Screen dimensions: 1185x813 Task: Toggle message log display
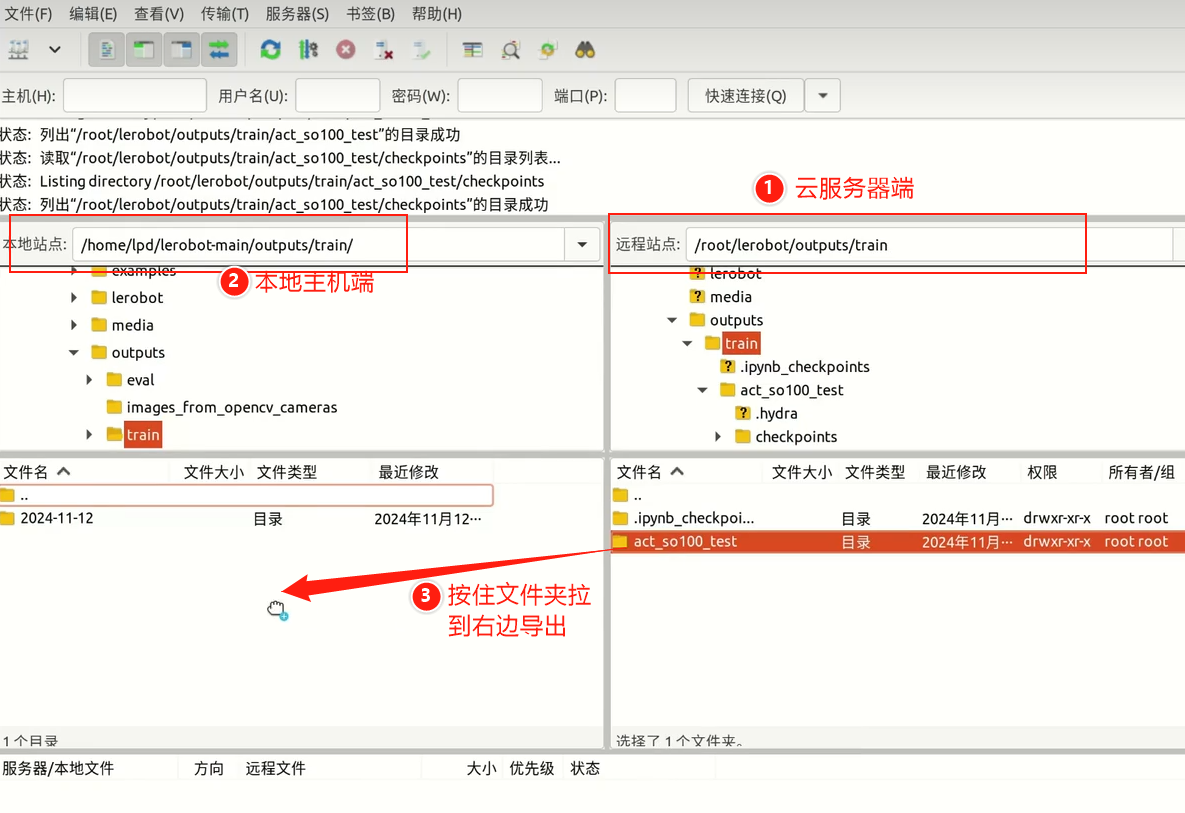(107, 50)
